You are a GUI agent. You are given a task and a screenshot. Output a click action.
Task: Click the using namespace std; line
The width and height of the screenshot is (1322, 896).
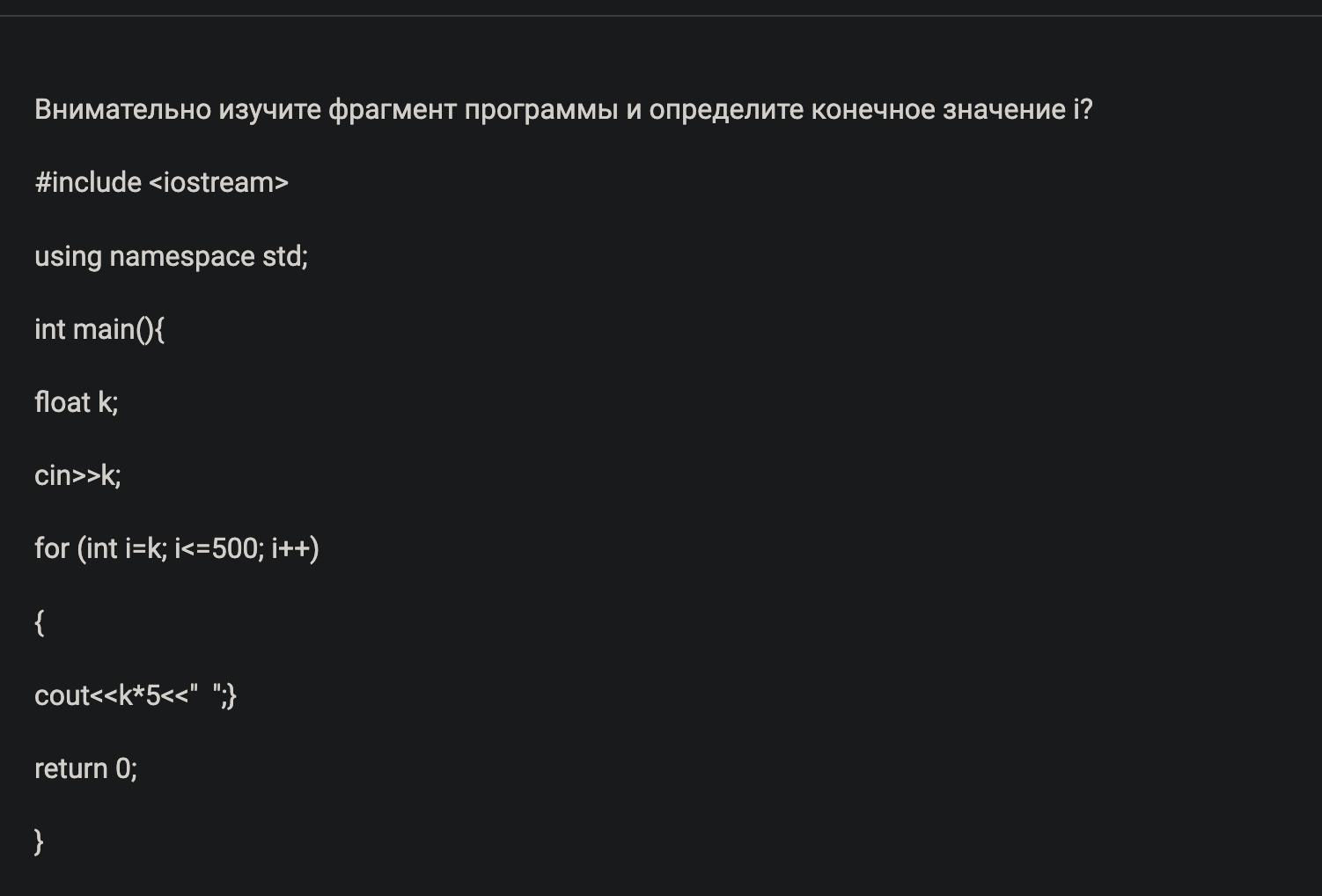[171, 256]
